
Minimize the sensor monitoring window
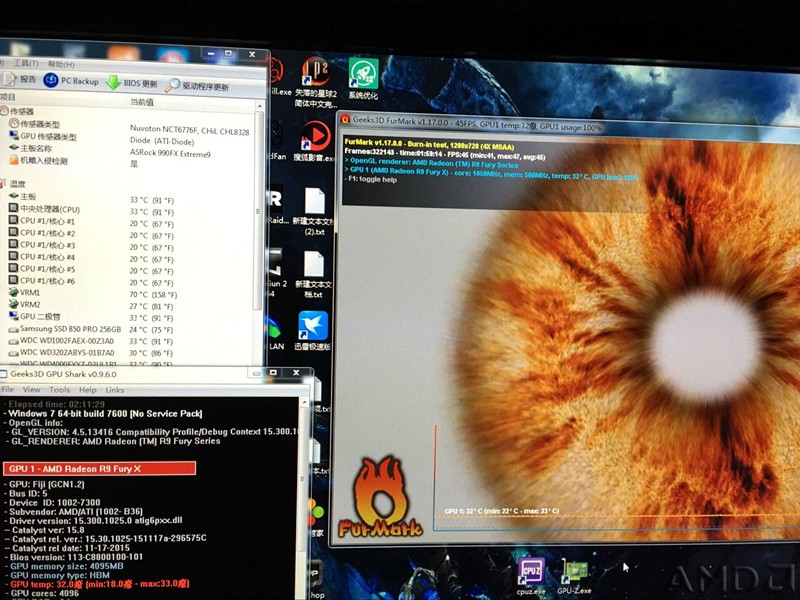pos(210,53)
